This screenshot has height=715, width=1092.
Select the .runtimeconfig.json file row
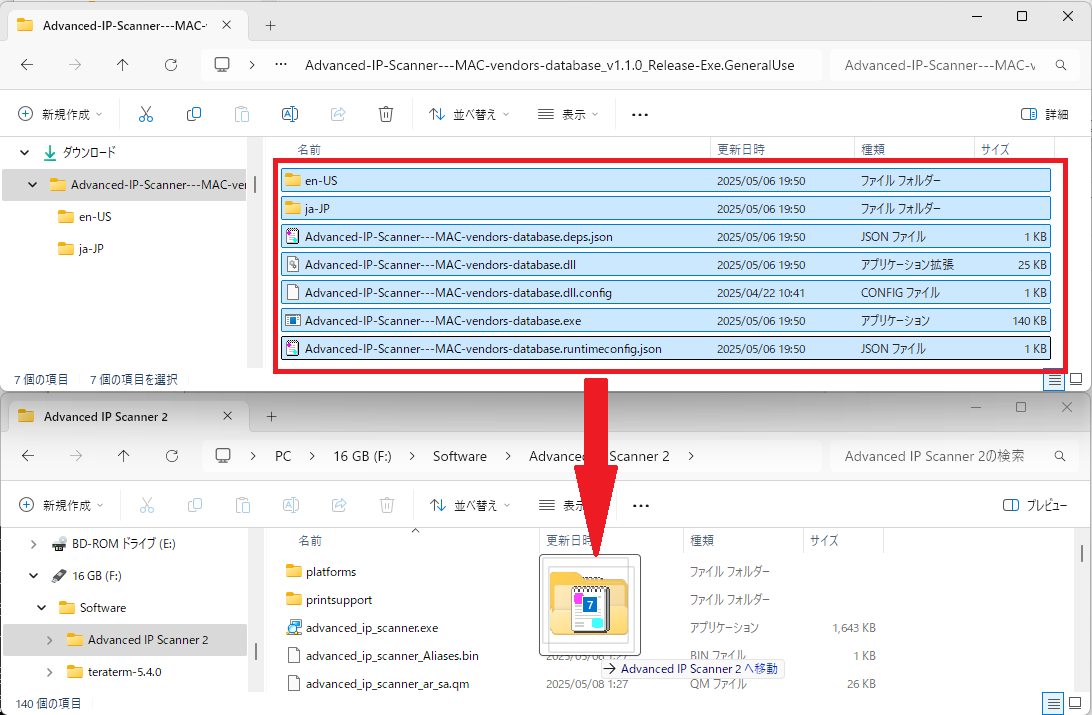point(666,349)
